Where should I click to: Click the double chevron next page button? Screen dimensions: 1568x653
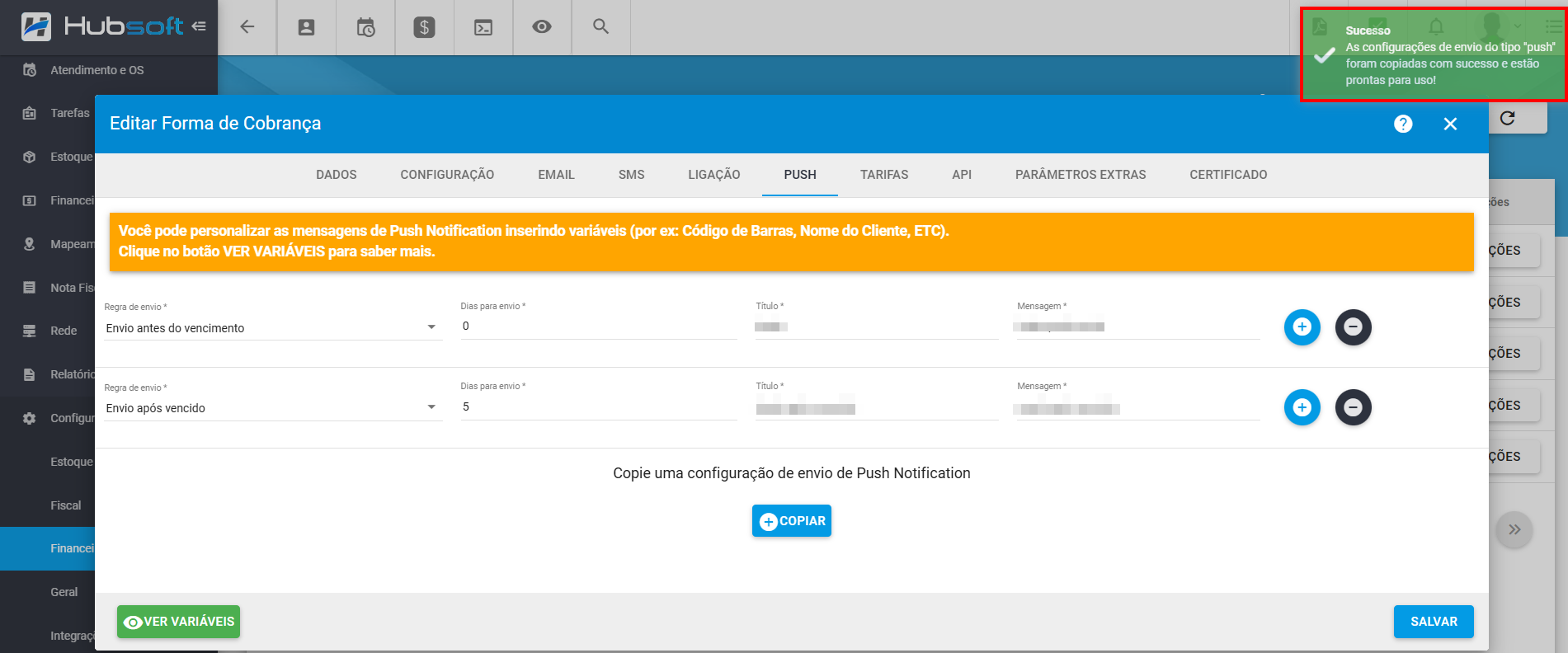[x=1514, y=529]
